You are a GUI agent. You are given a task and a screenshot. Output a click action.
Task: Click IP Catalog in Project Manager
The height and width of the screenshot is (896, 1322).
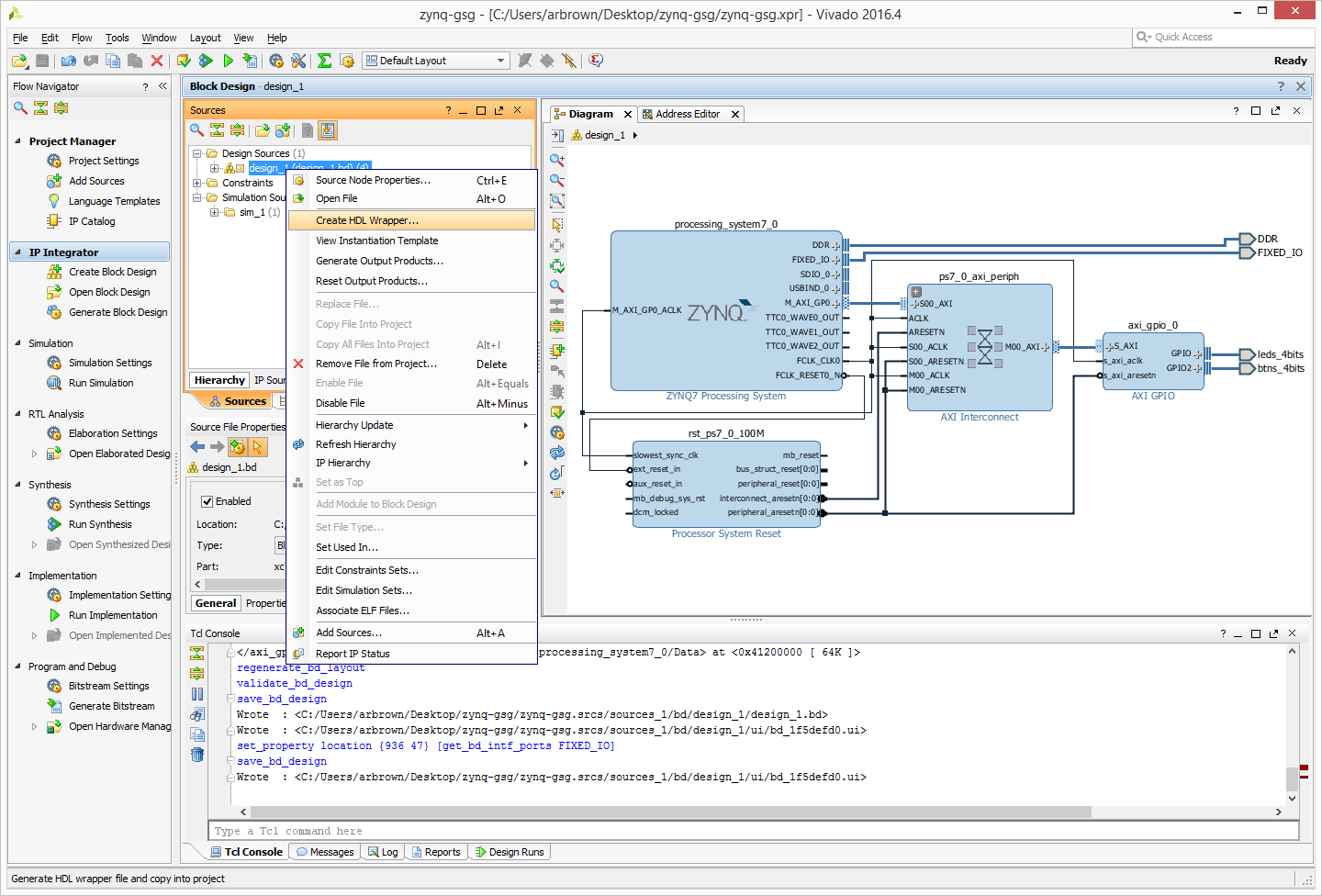pyautogui.click(x=92, y=221)
